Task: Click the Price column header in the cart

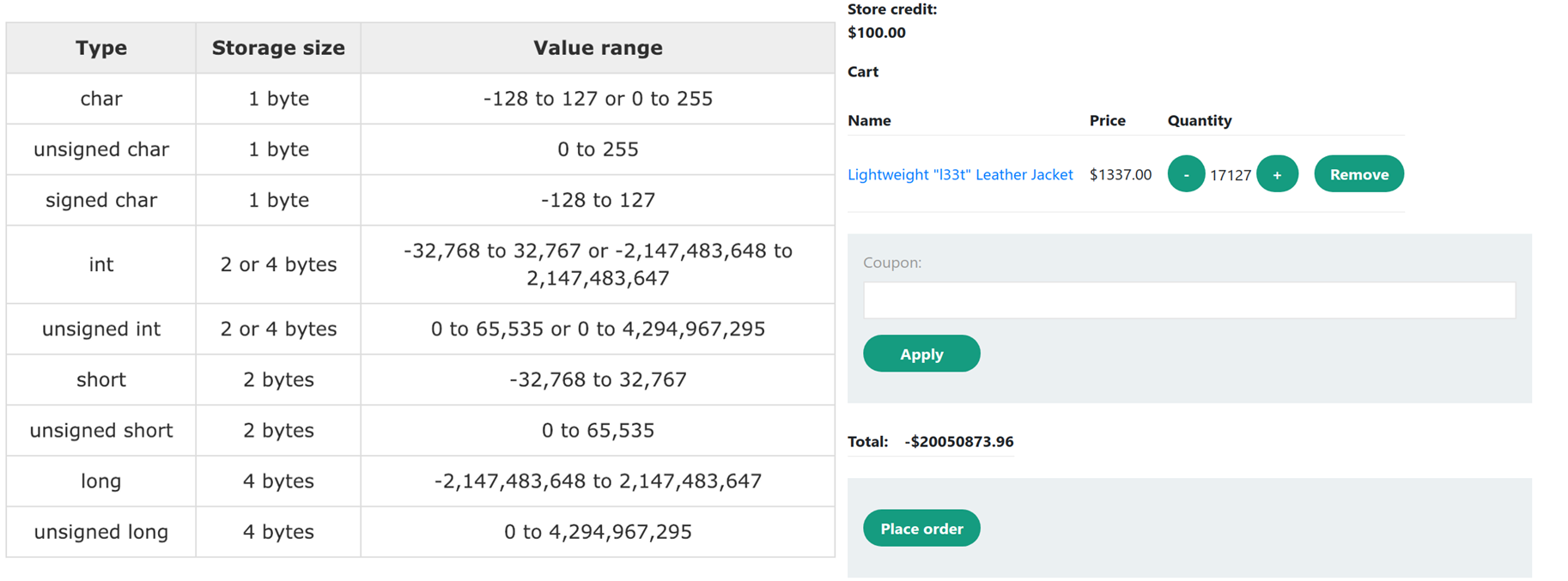Action: point(1107,121)
